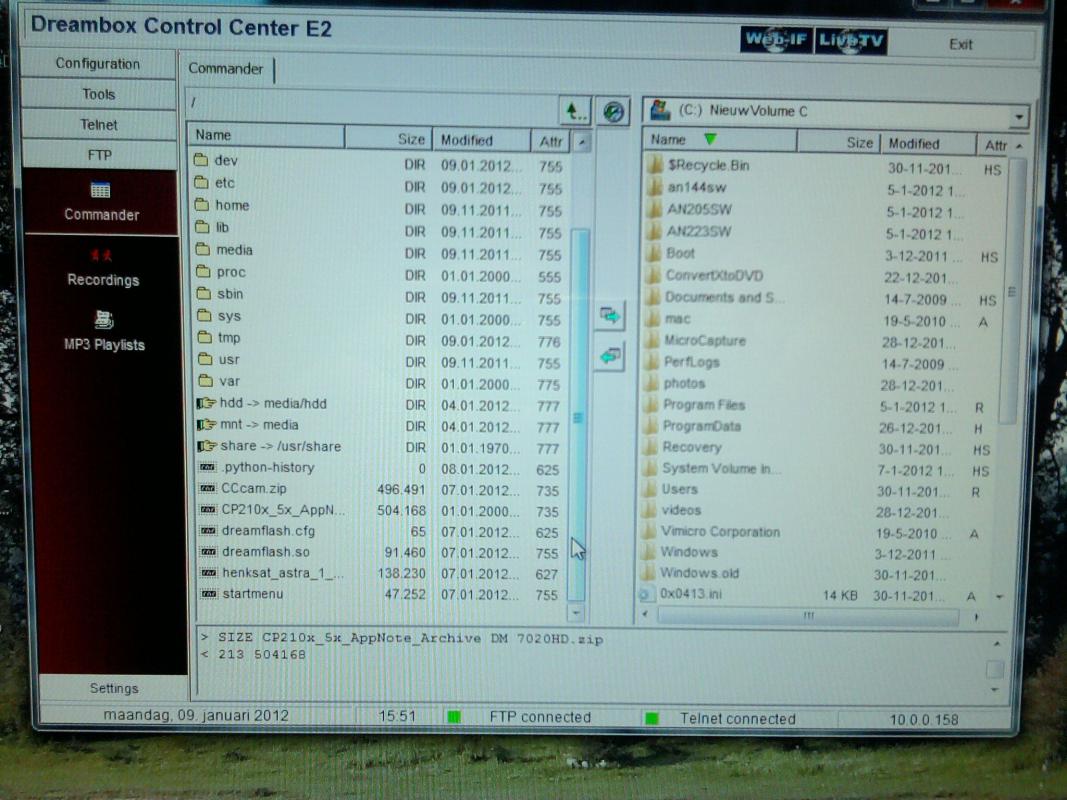Select the var folder icon
The height and width of the screenshot is (800, 1067).
206,380
